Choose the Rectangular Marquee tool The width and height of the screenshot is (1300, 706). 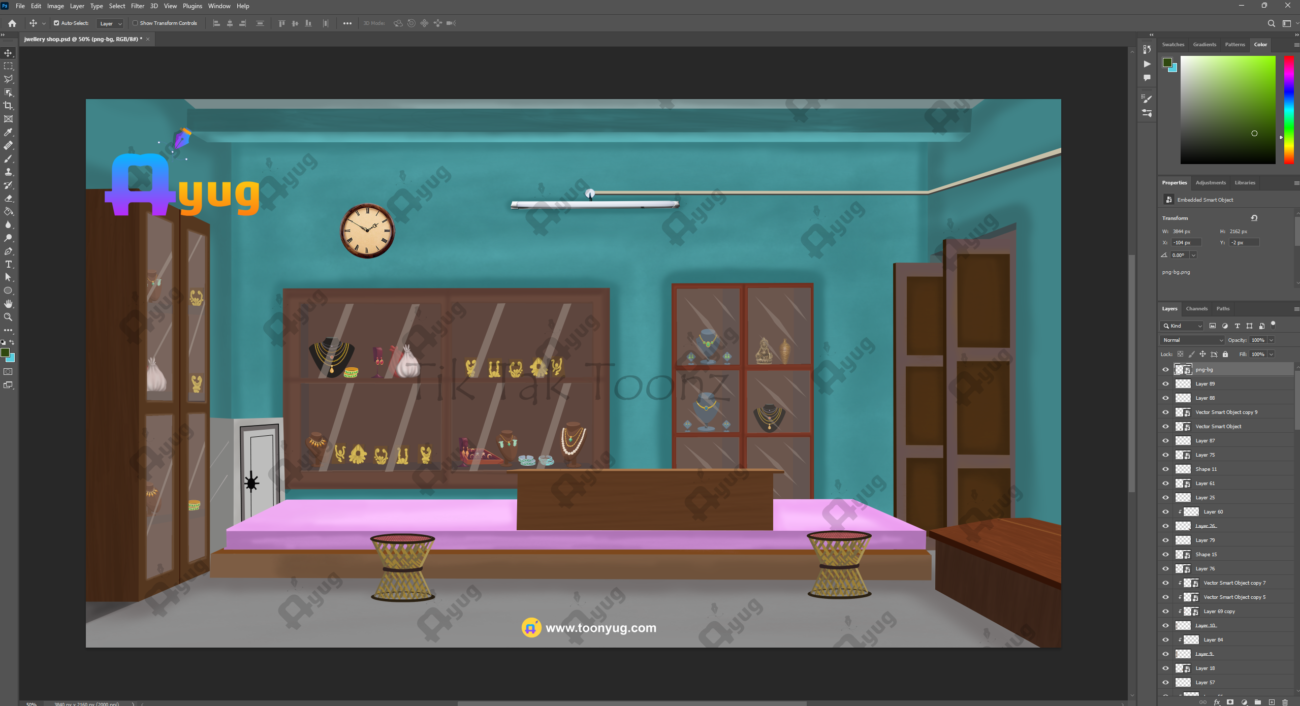(x=9, y=65)
